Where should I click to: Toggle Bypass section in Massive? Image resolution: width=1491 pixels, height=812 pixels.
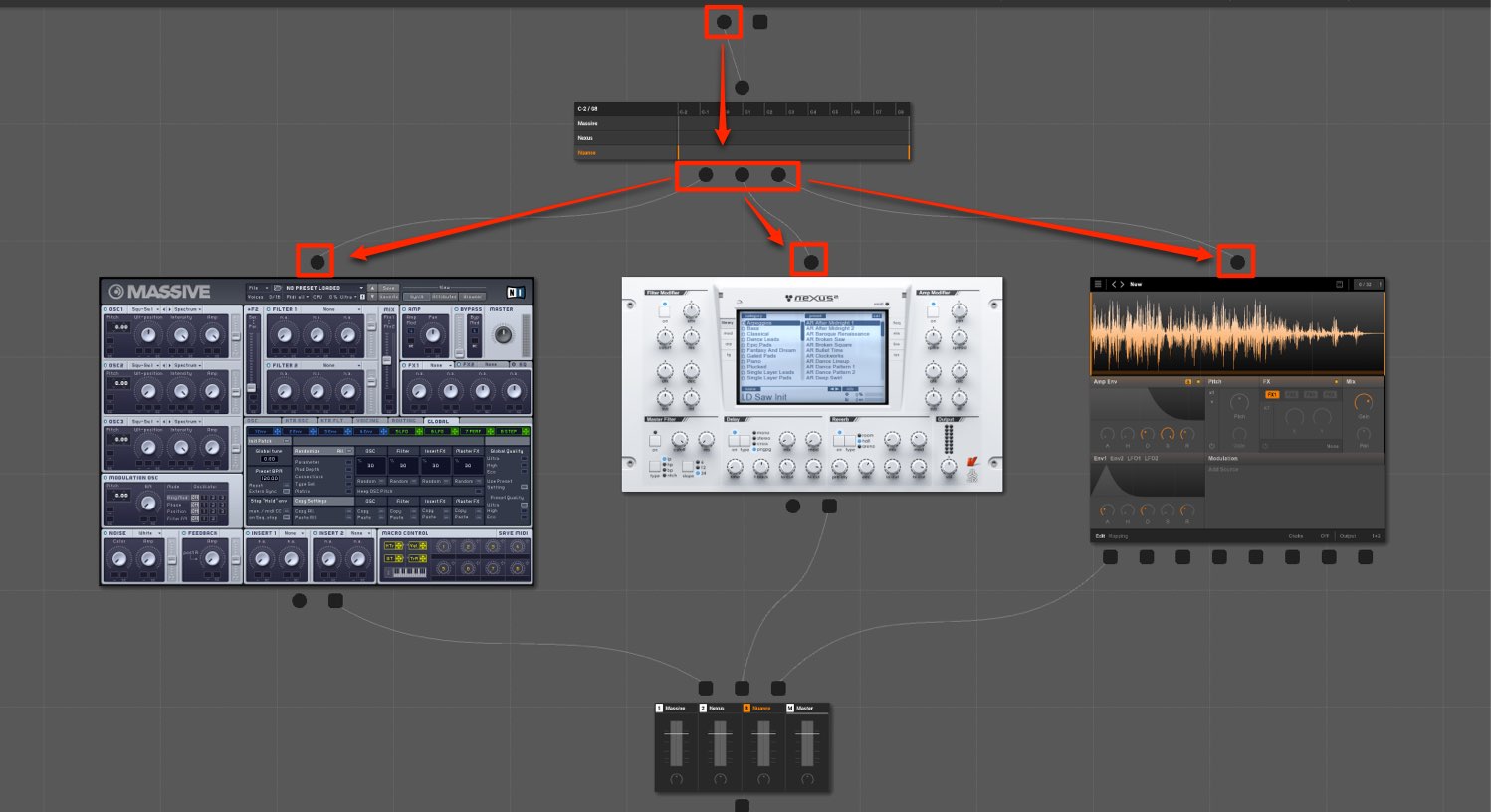tap(455, 309)
